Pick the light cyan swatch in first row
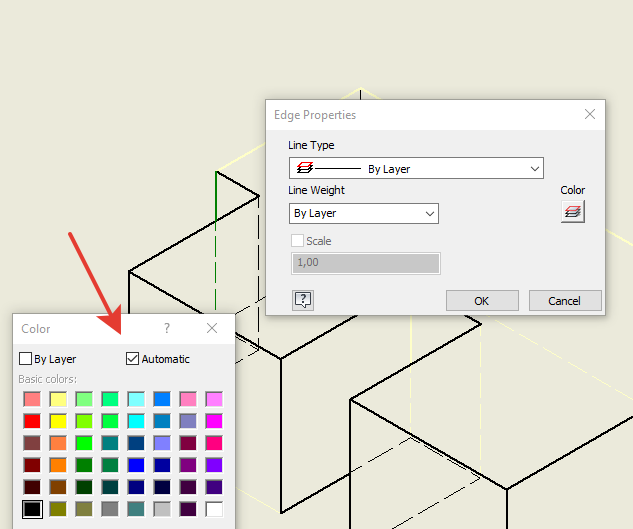 click(136, 399)
